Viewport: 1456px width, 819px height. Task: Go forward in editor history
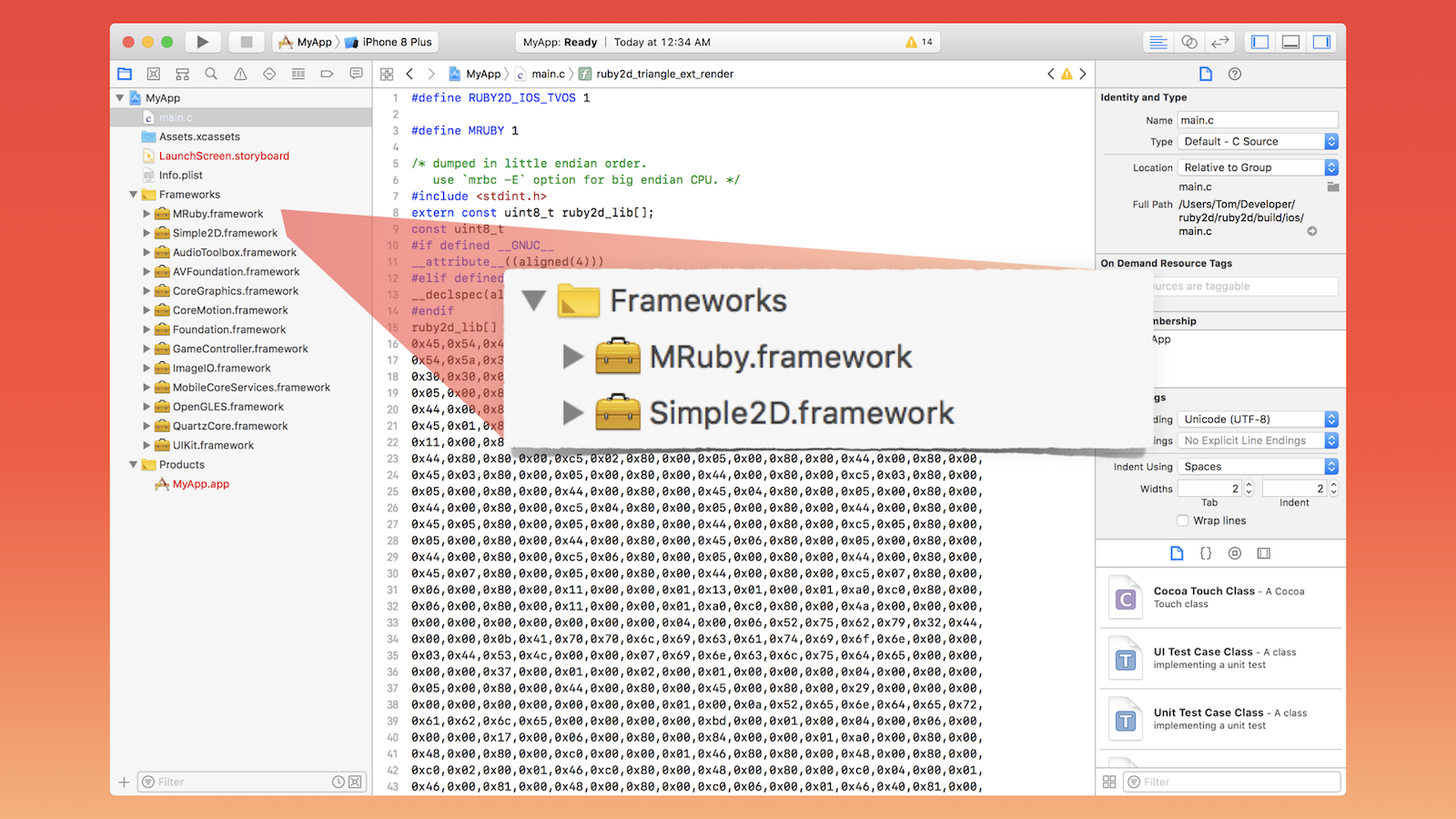pos(431,74)
